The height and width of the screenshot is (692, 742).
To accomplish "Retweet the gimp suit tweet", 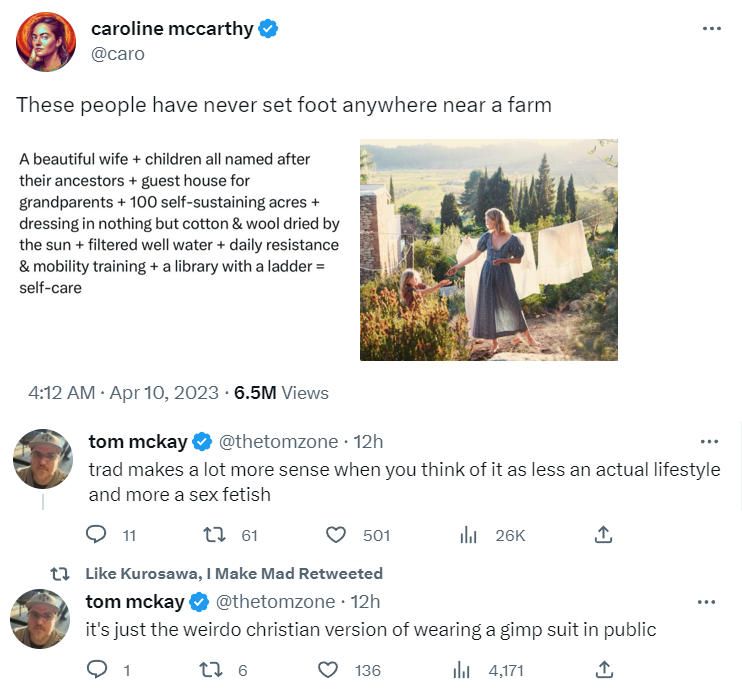I will tap(214, 669).
